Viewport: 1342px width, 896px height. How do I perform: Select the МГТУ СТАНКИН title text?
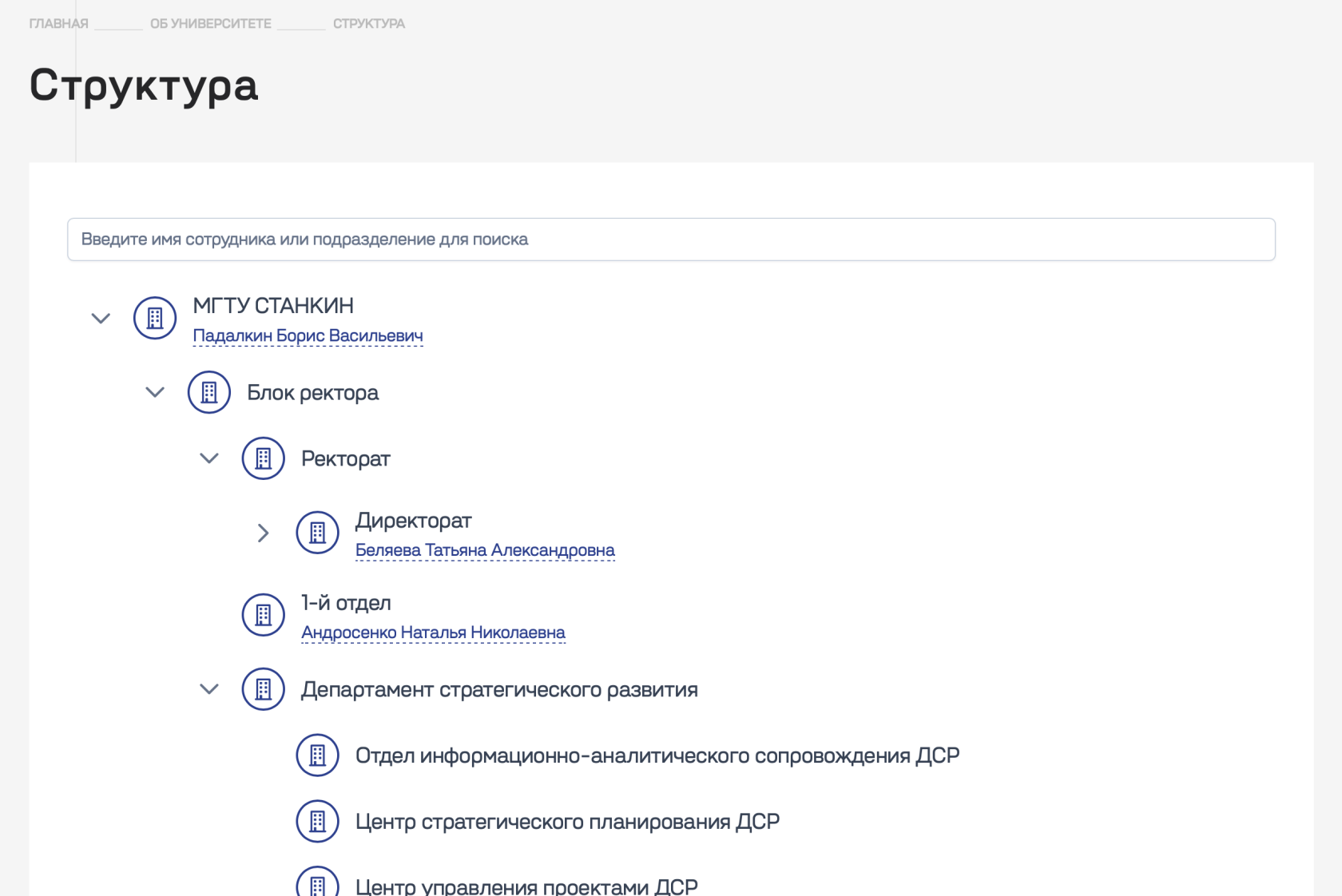tap(273, 306)
